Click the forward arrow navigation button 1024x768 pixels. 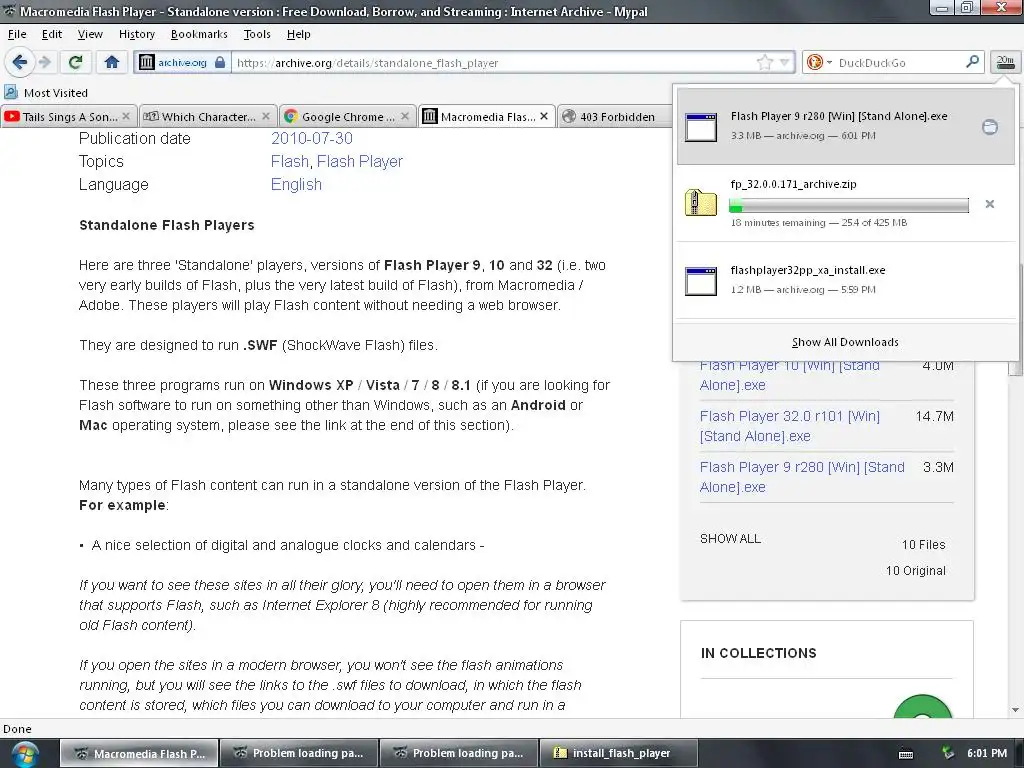(45, 62)
